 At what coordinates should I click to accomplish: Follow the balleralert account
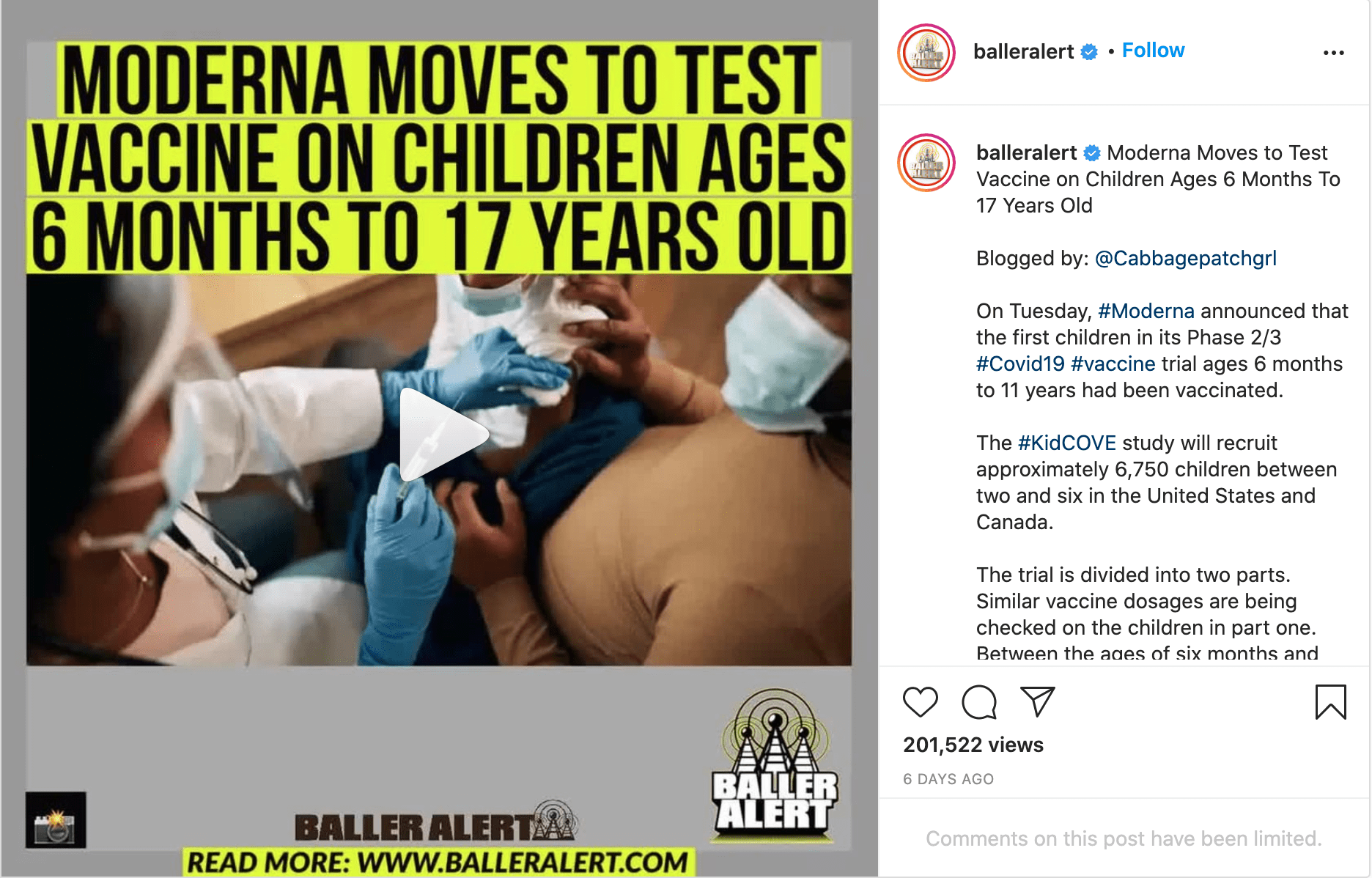(x=1153, y=51)
